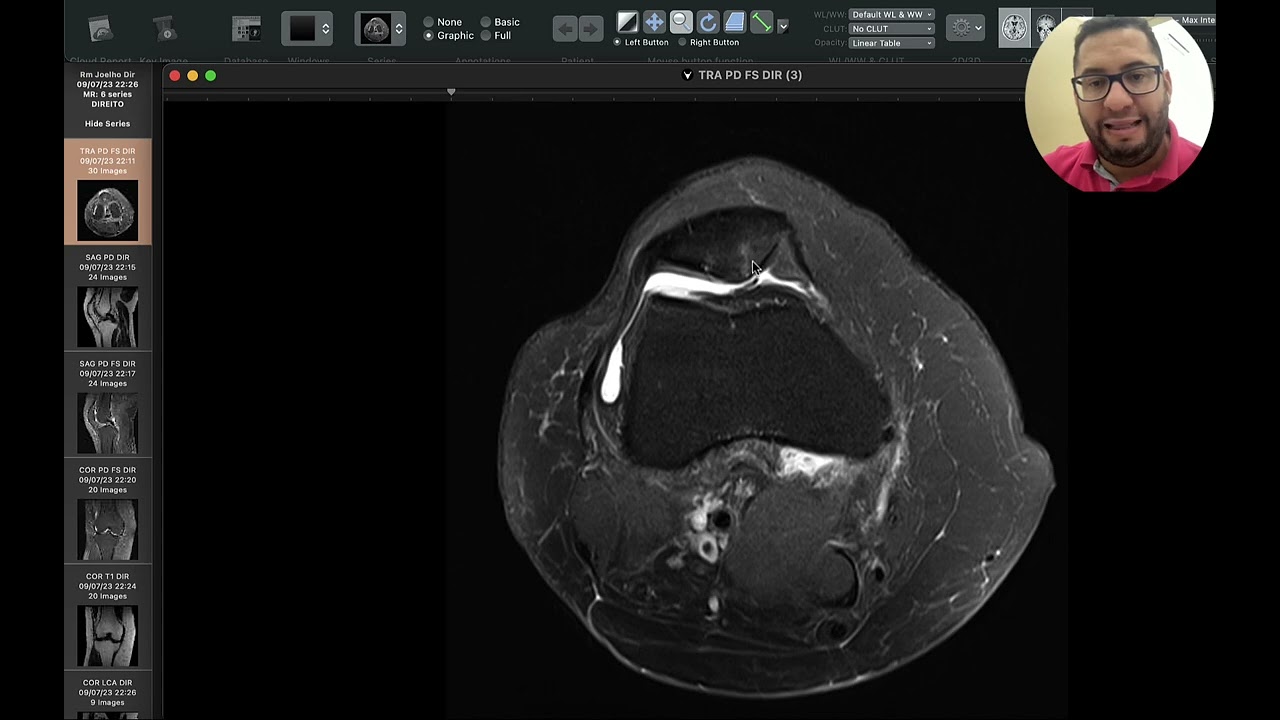The height and width of the screenshot is (720, 1280).
Task: Select the Rotate tool
Action: [x=708, y=22]
